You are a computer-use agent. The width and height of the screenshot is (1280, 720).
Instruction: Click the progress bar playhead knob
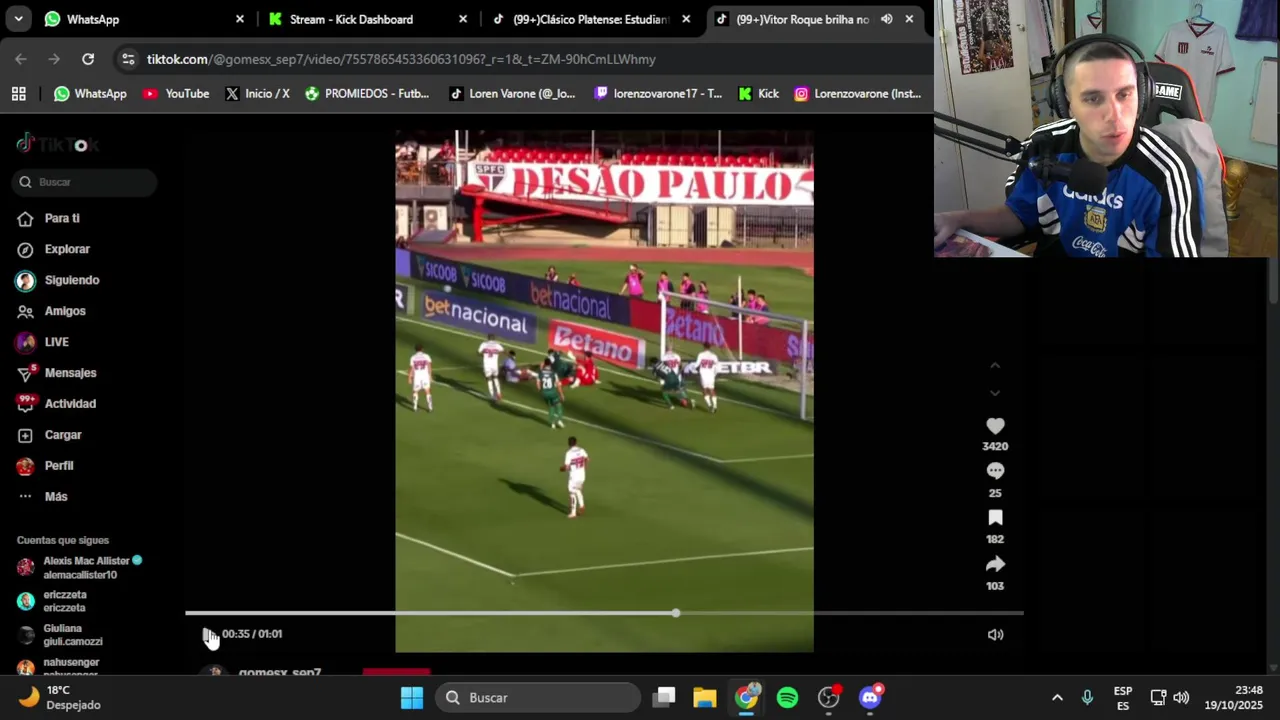(x=676, y=613)
